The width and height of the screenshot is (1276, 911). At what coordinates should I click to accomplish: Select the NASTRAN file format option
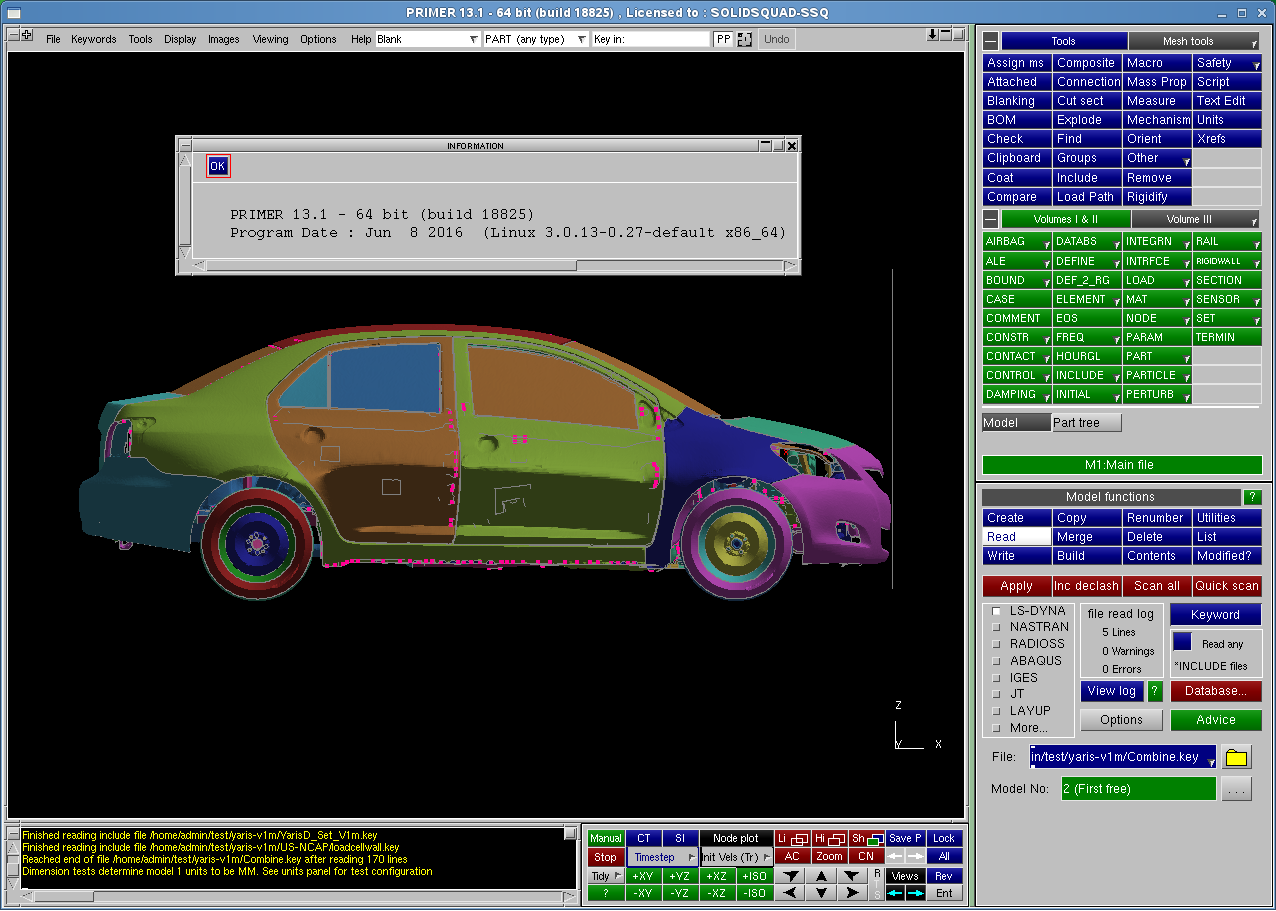[996, 627]
